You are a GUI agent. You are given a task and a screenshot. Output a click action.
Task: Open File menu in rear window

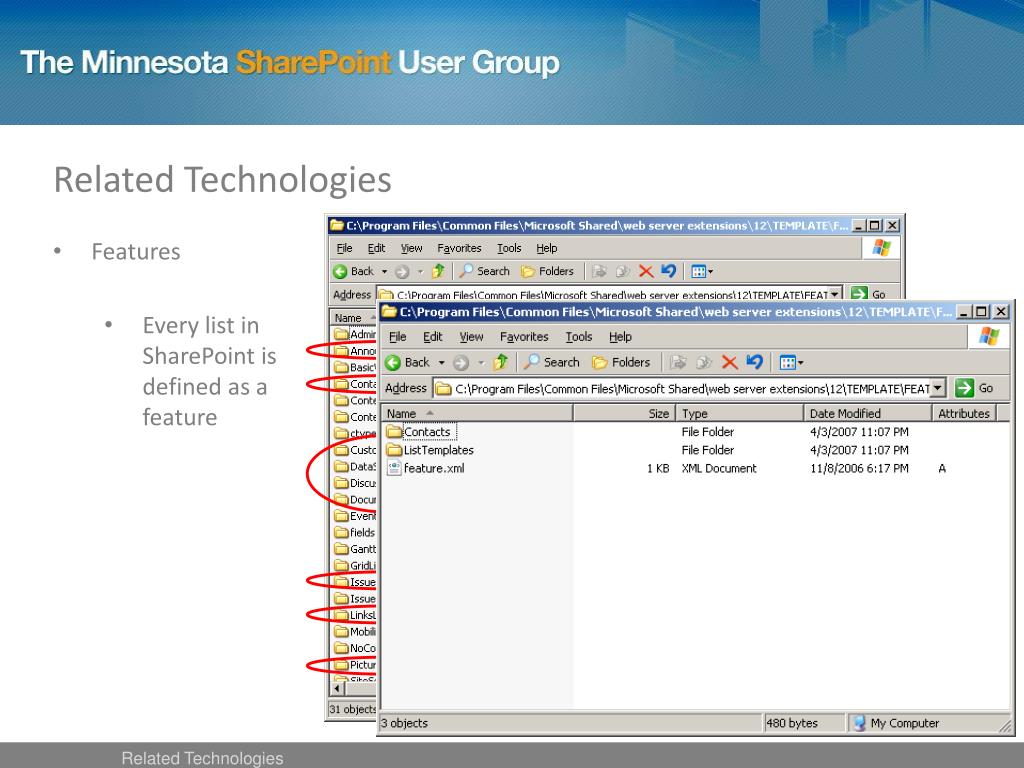(344, 248)
